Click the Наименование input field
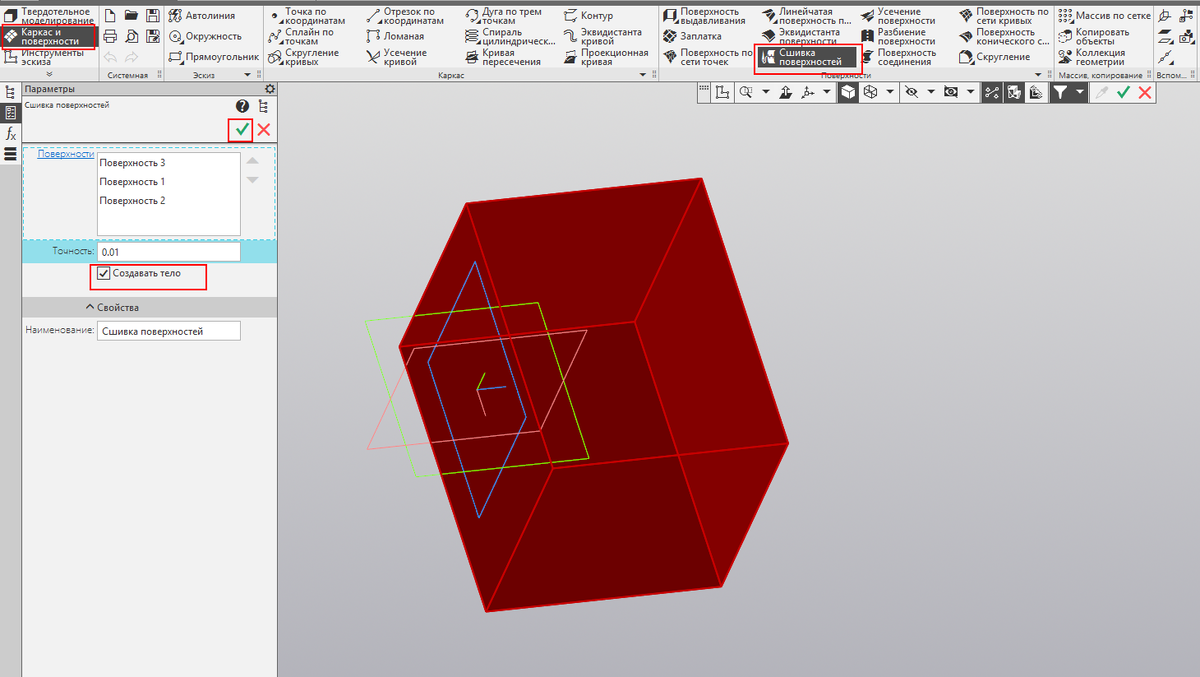 [x=169, y=330]
